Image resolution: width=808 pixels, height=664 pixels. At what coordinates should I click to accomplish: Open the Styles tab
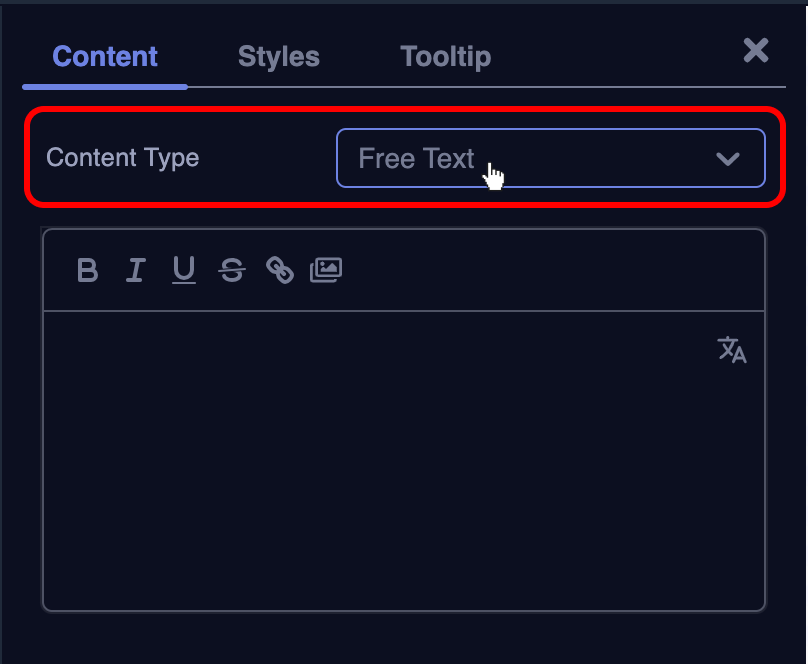[279, 56]
